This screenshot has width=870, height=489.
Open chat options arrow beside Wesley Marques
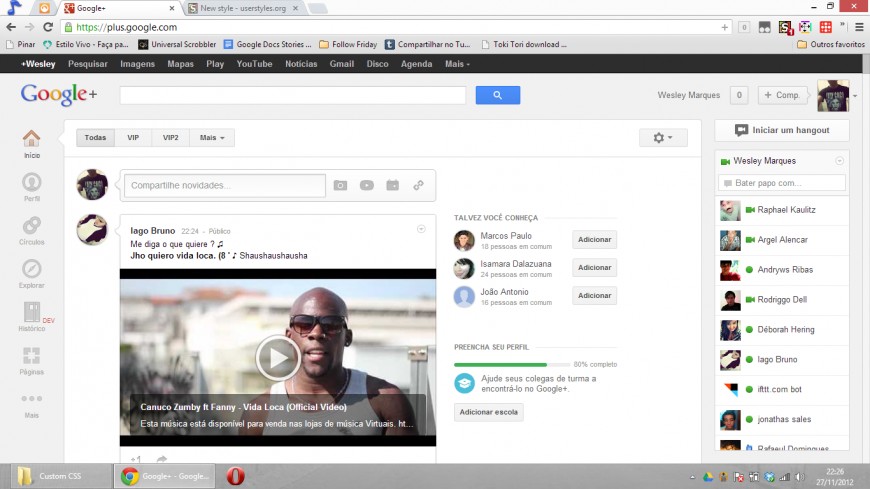pyautogui.click(x=839, y=161)
